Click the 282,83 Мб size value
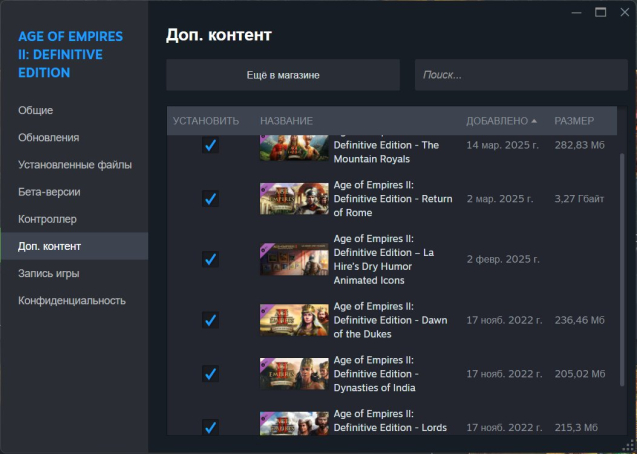Image resolution: width=637 pixels, height=454 pixels. coord(580,145)
